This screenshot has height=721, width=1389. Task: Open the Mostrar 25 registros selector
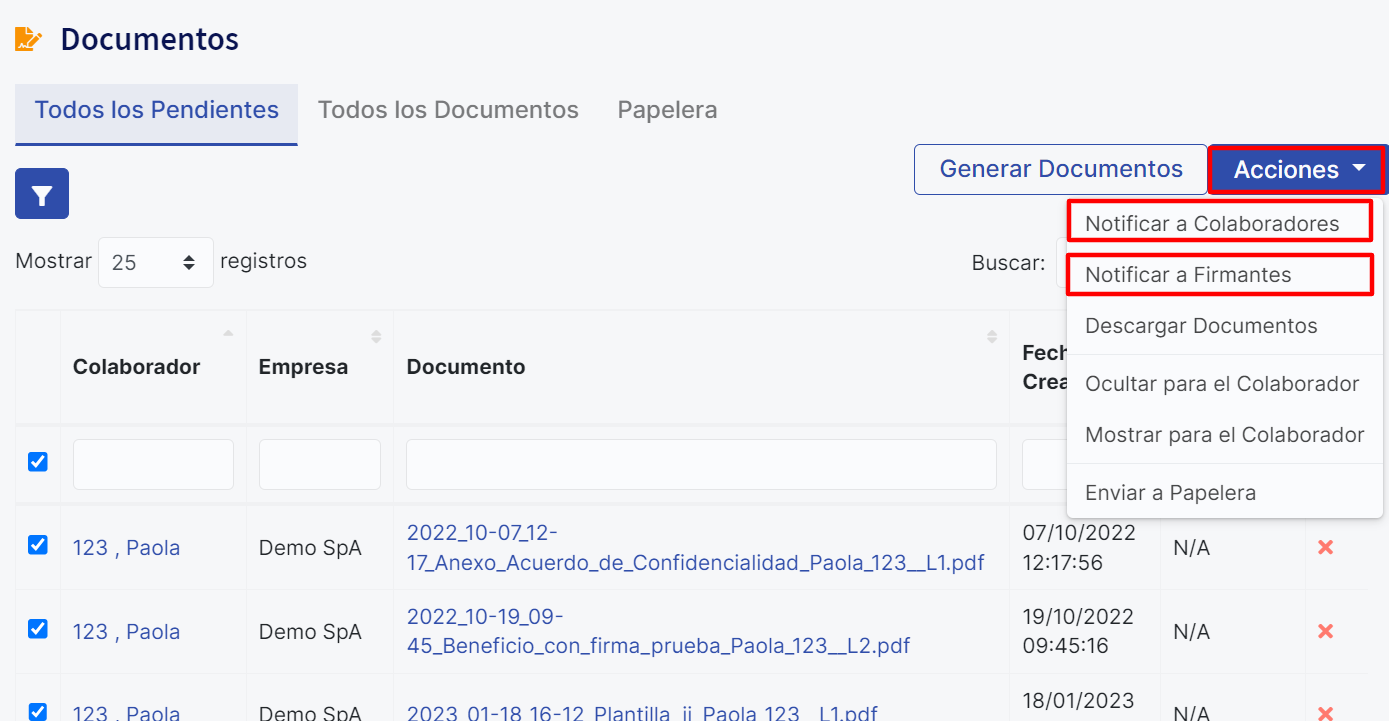point(155,263)
